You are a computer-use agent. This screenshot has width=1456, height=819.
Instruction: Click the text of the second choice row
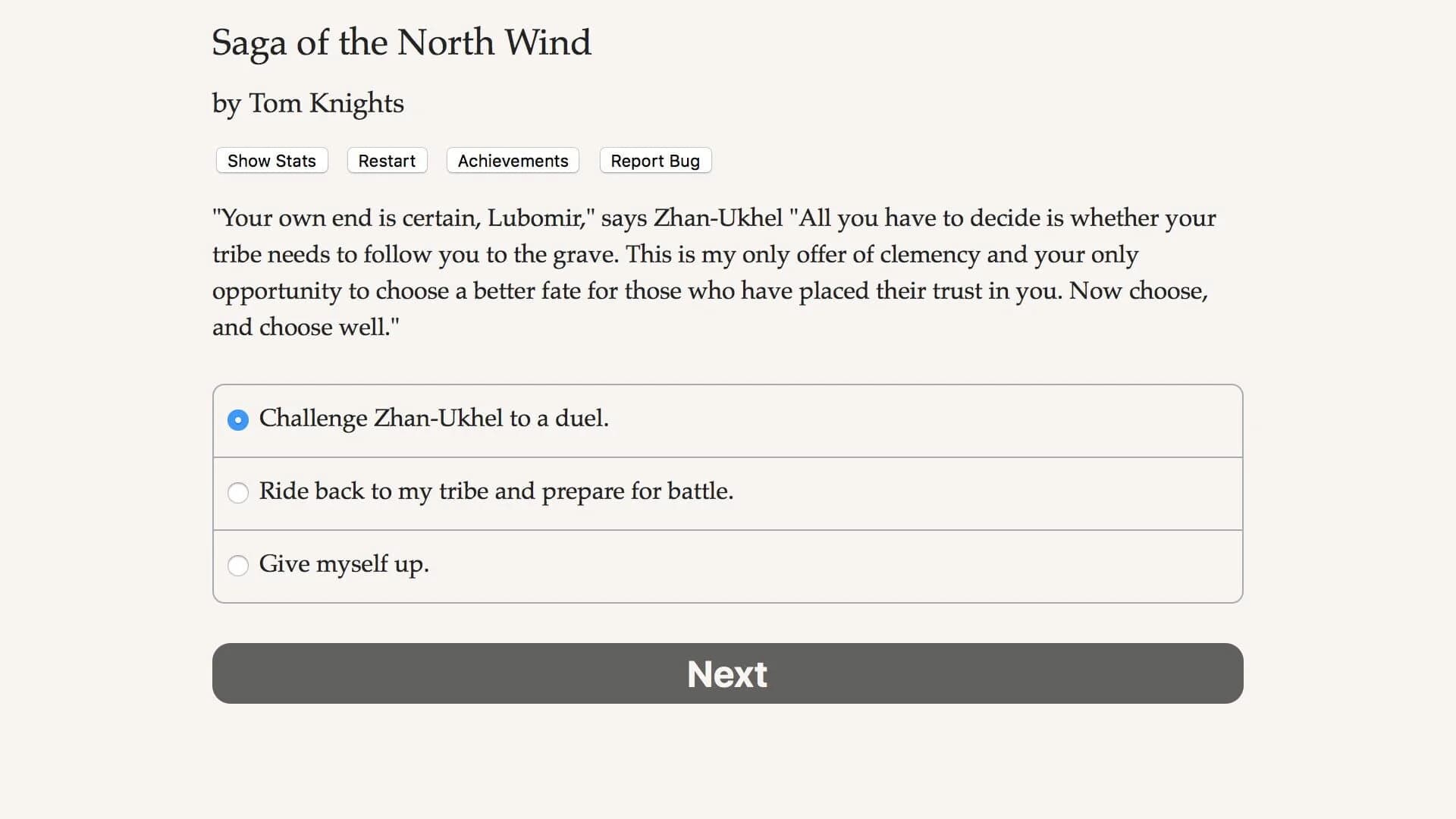point(496,491)
